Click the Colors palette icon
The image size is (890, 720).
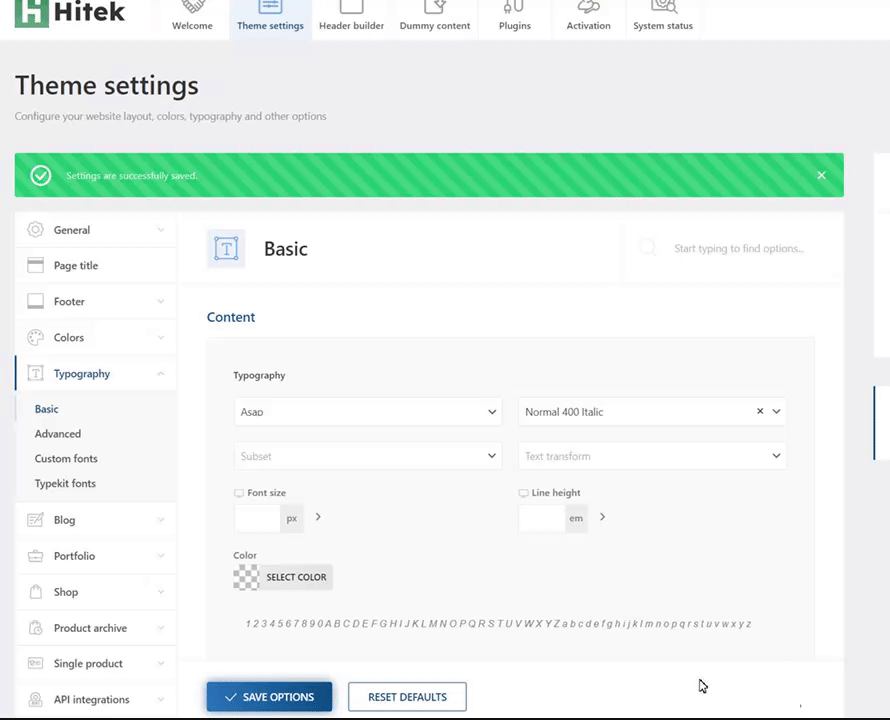click(x=35, y=337)
